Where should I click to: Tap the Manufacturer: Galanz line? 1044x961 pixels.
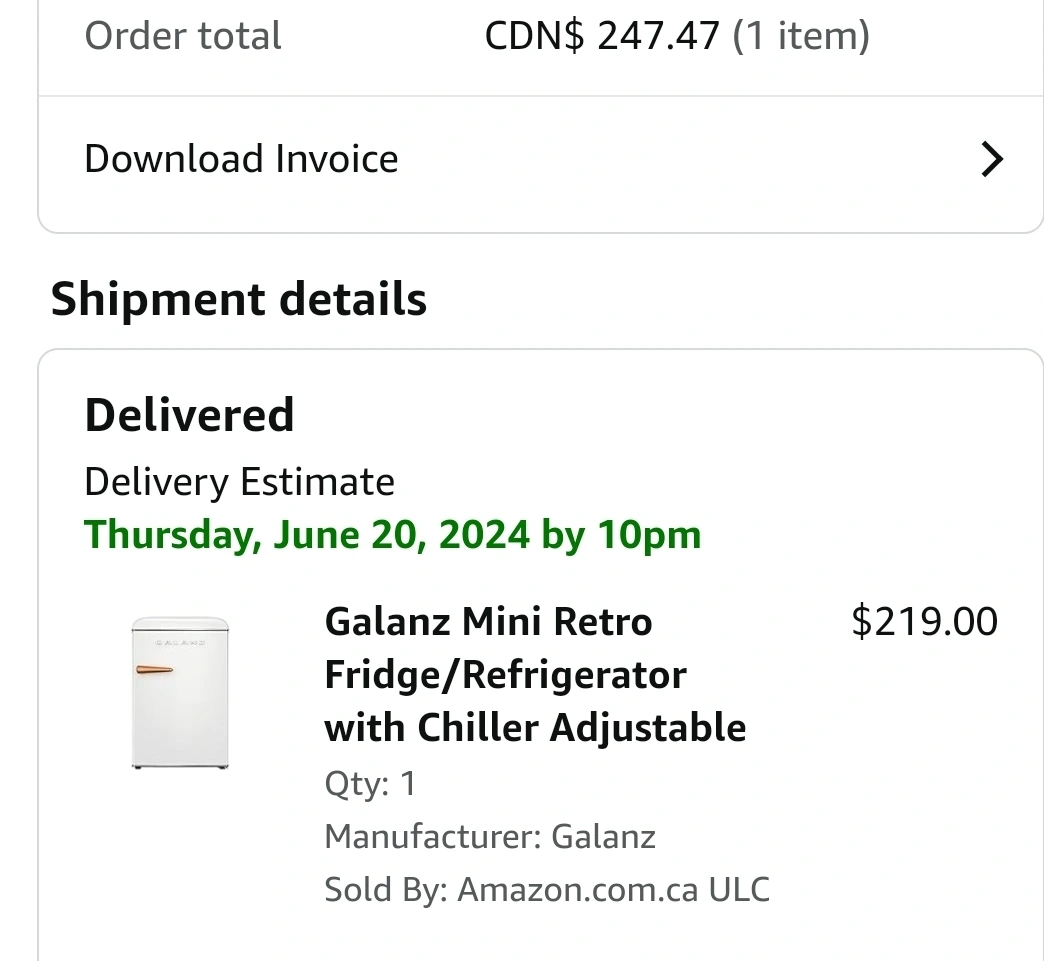[490, 836]
